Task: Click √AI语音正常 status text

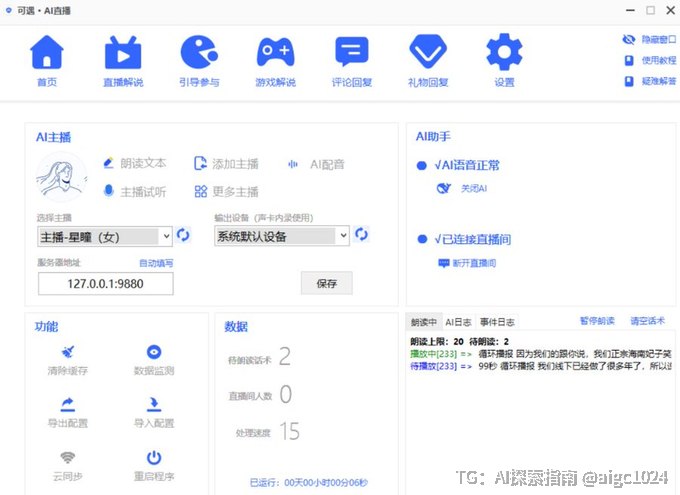Action: tap(467, 165)
